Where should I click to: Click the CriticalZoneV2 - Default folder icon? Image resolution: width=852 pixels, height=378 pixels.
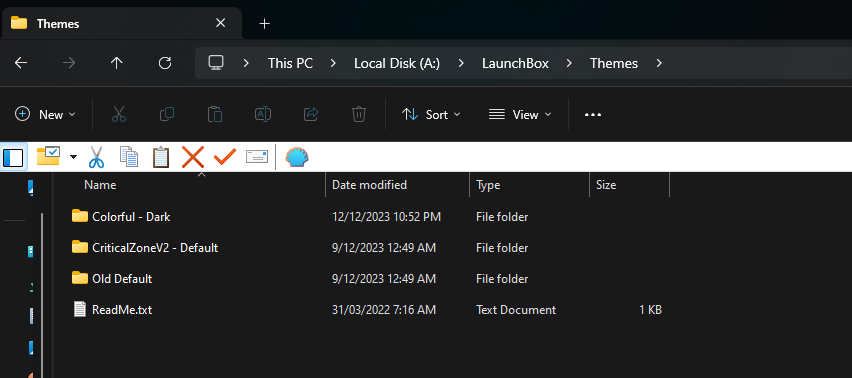[x=80, y=247]
